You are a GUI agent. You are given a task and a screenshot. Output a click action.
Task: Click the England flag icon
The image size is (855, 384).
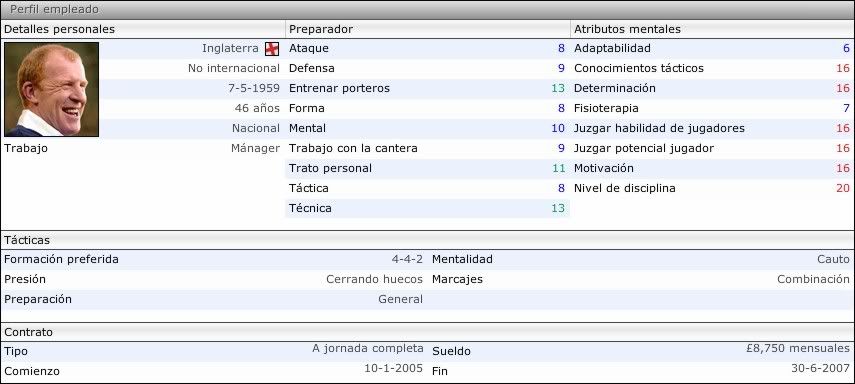[272, 49]
